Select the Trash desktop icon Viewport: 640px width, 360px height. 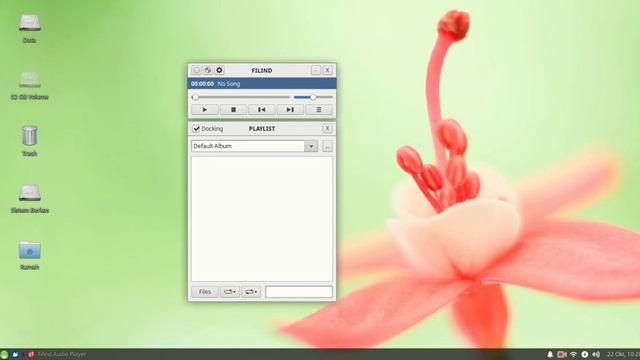[x=29, y=141]
